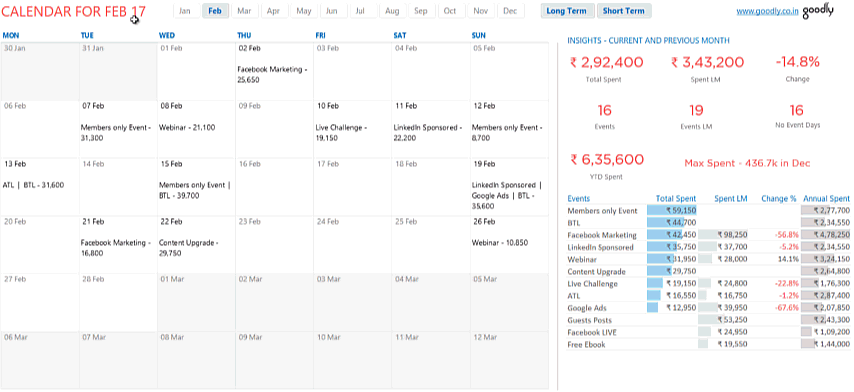
Task: Open the www.goodly.co.in link
Action: click(x=767, y=11)
